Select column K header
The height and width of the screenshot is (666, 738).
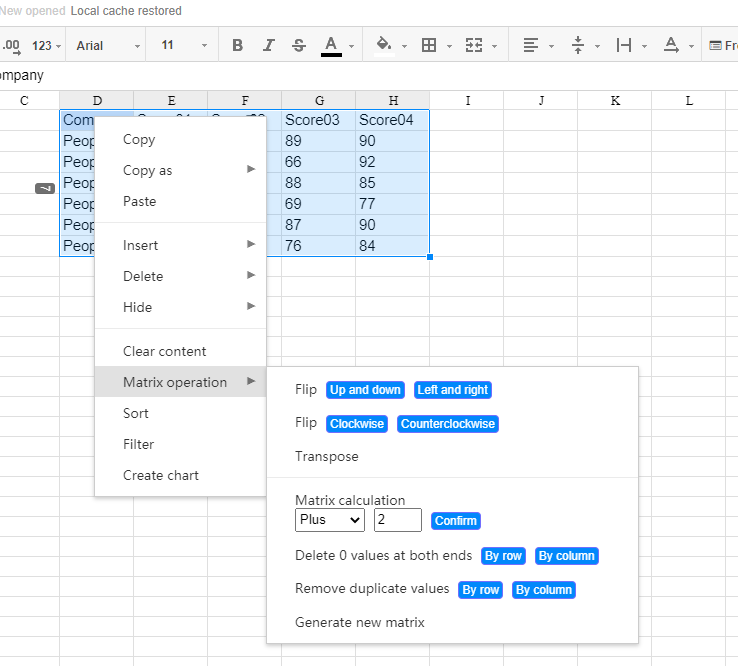click(615, 100)
